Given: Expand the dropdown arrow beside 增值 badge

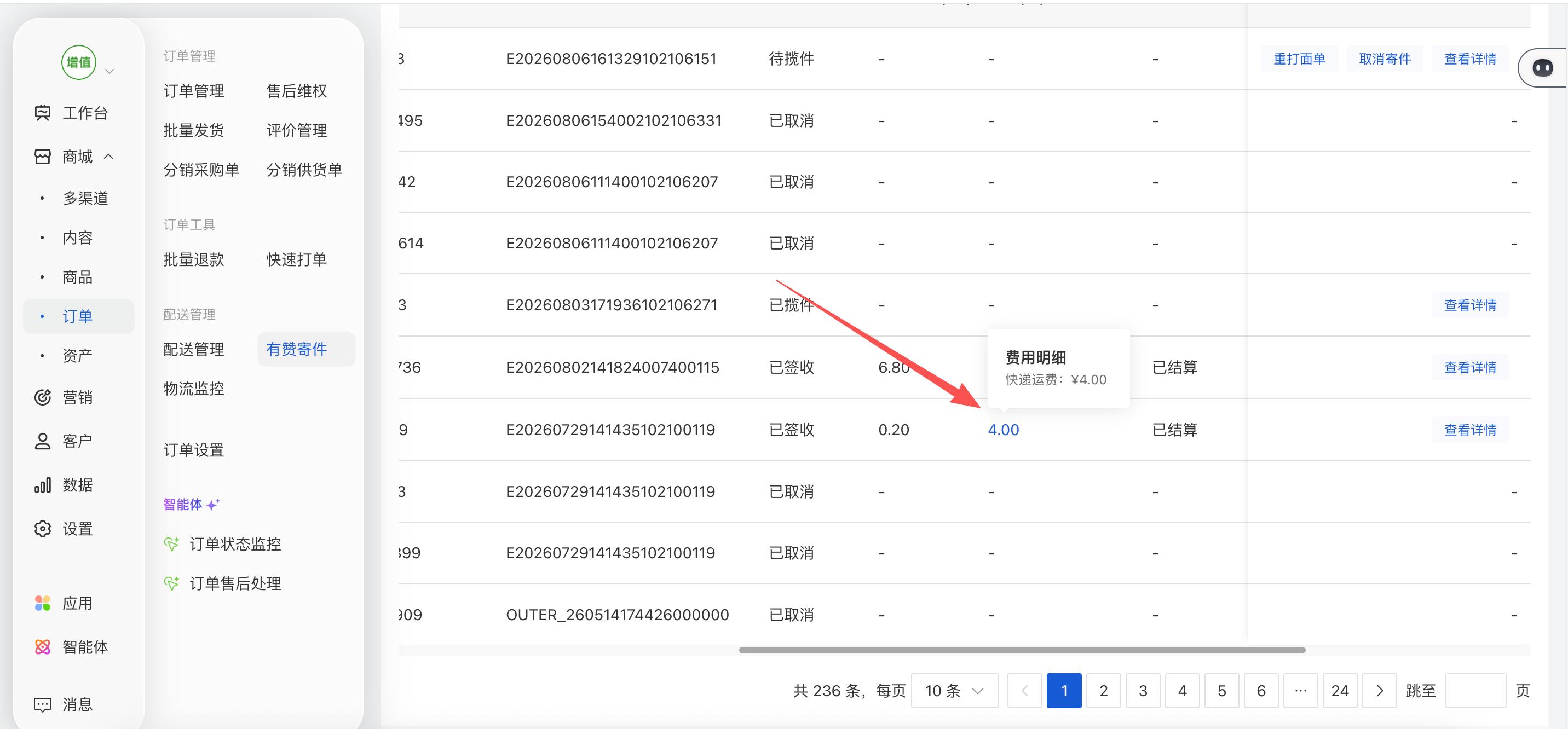Looking at the screenshot, I should (109, 71).
